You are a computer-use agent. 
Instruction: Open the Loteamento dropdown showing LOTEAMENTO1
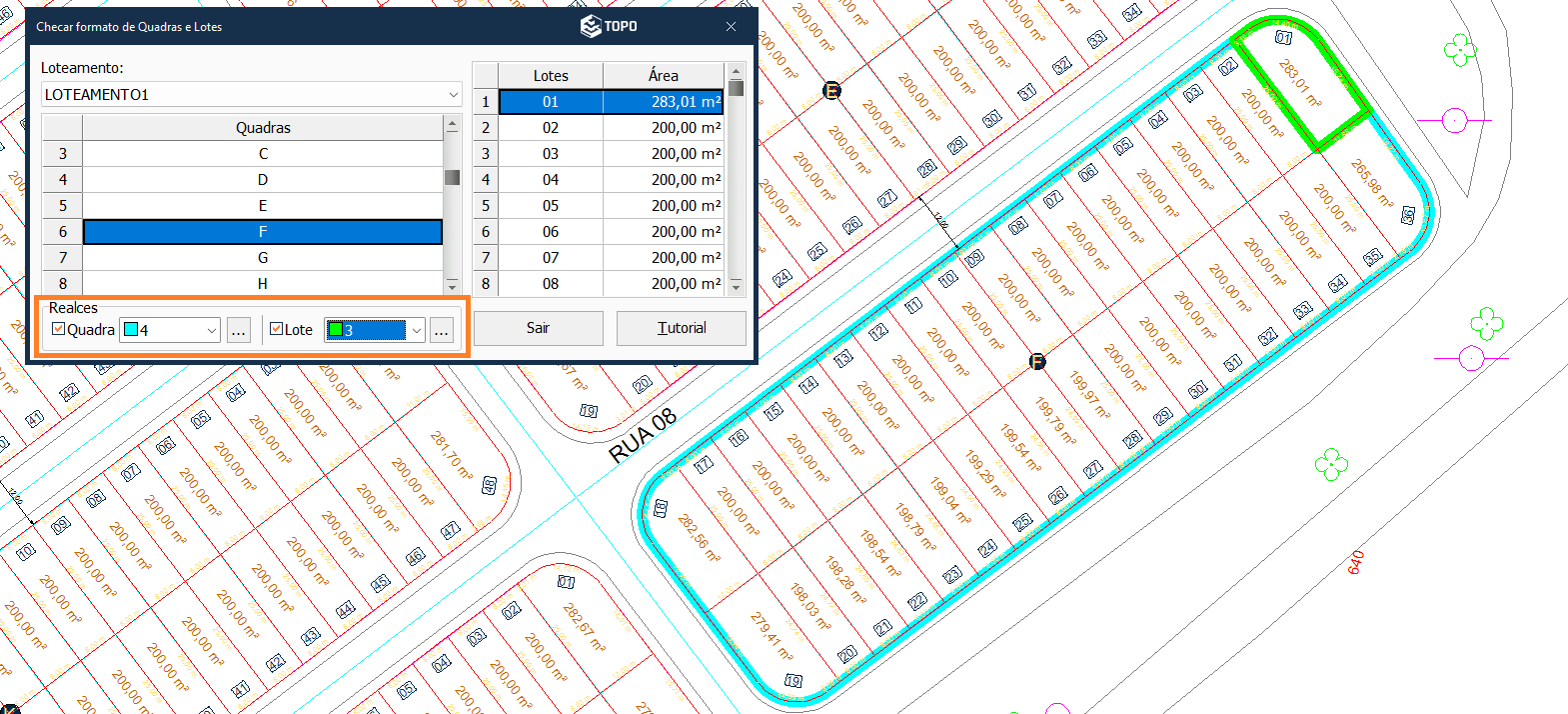click(453, 95)
